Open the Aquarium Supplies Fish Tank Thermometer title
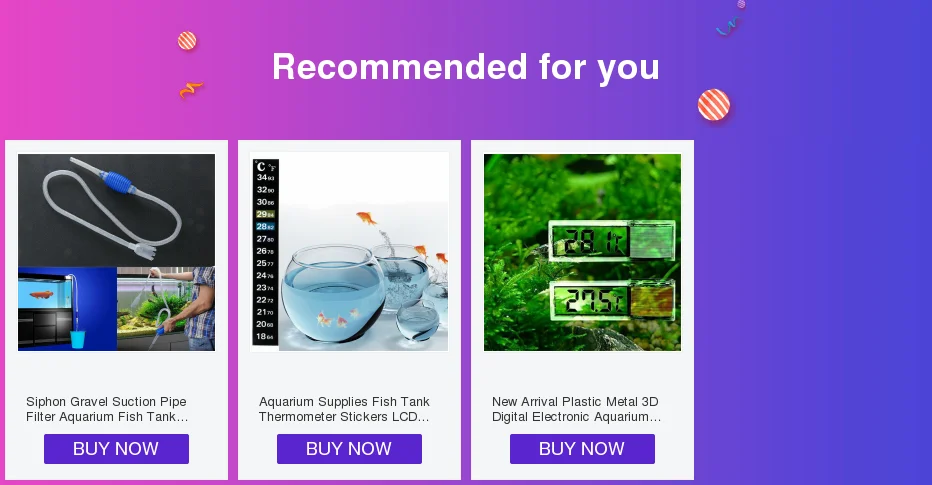The width and height of the screenshot is (932, 485). tap(344, 409)
